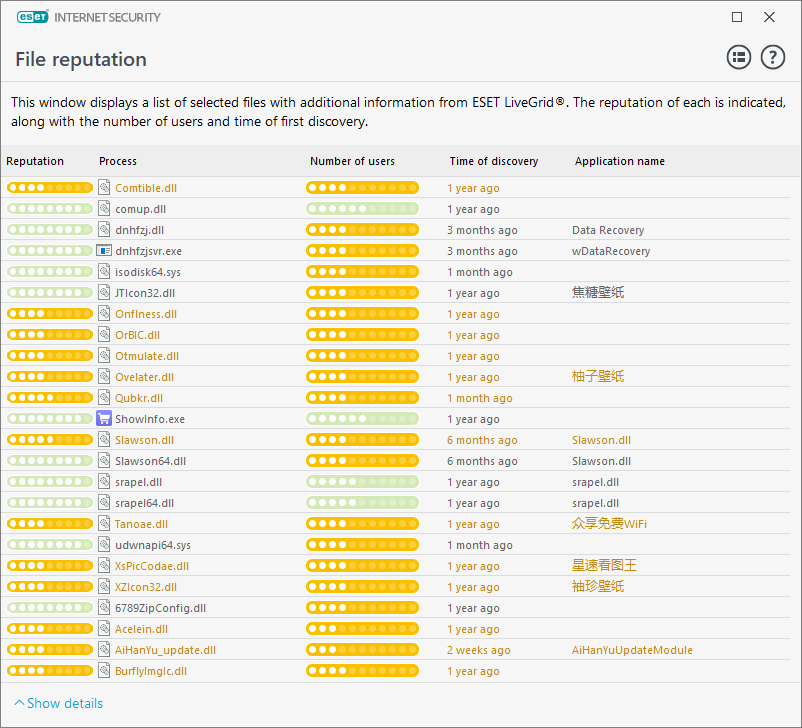Sort by the Process column header
Image resolution: width=802 pixels, height=728 pixels.
118,161
